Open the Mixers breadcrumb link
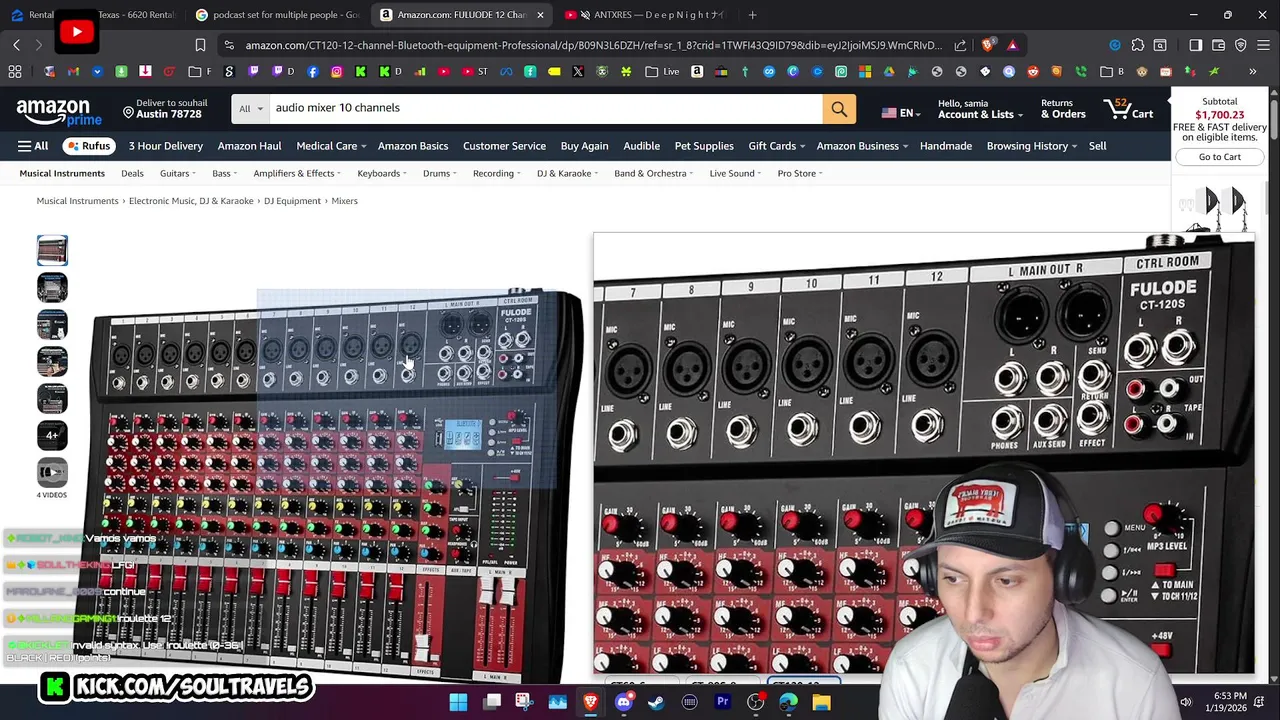 (344, 201)
